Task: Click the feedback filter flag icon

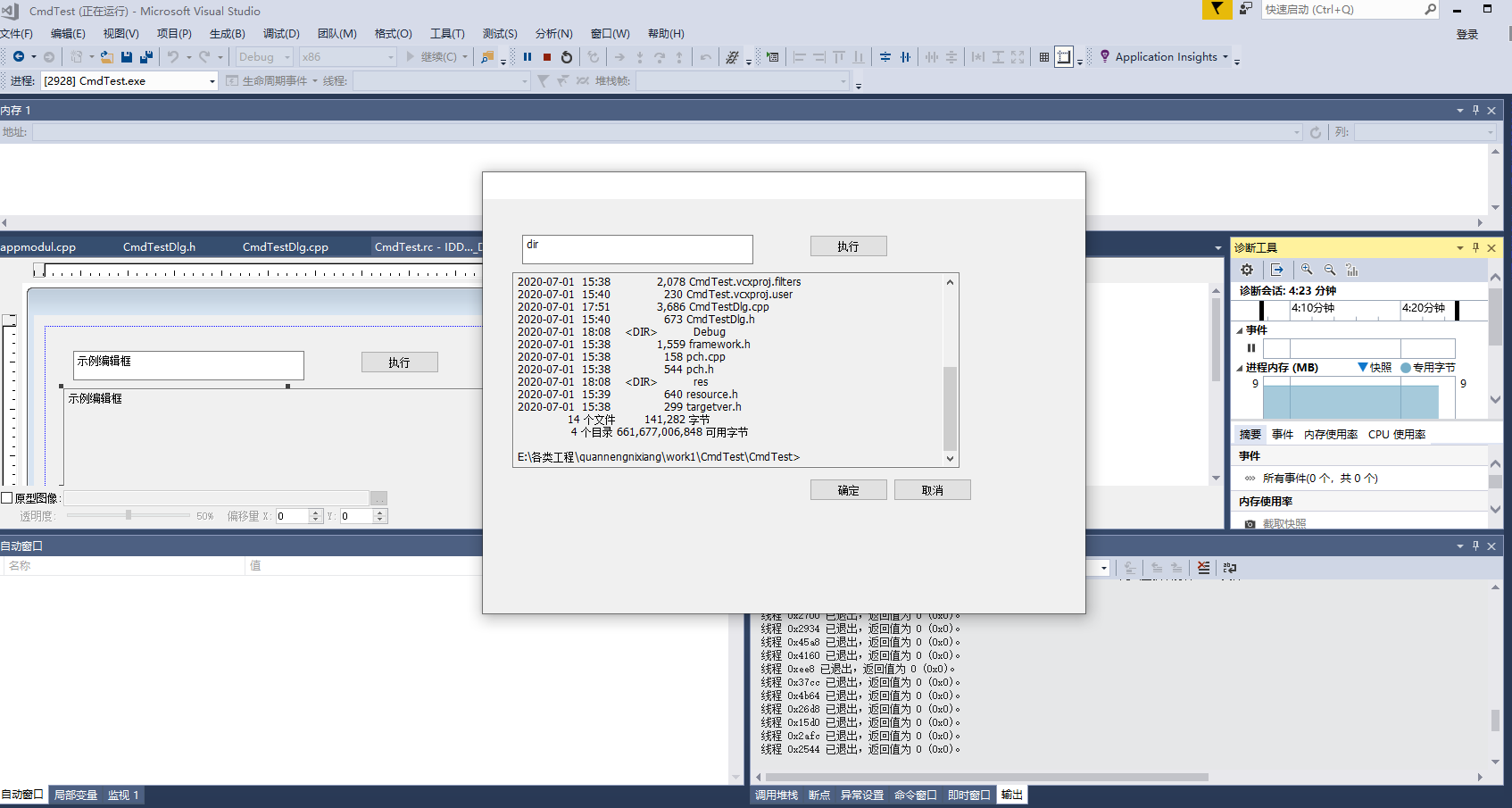Action: point(1217,9)
